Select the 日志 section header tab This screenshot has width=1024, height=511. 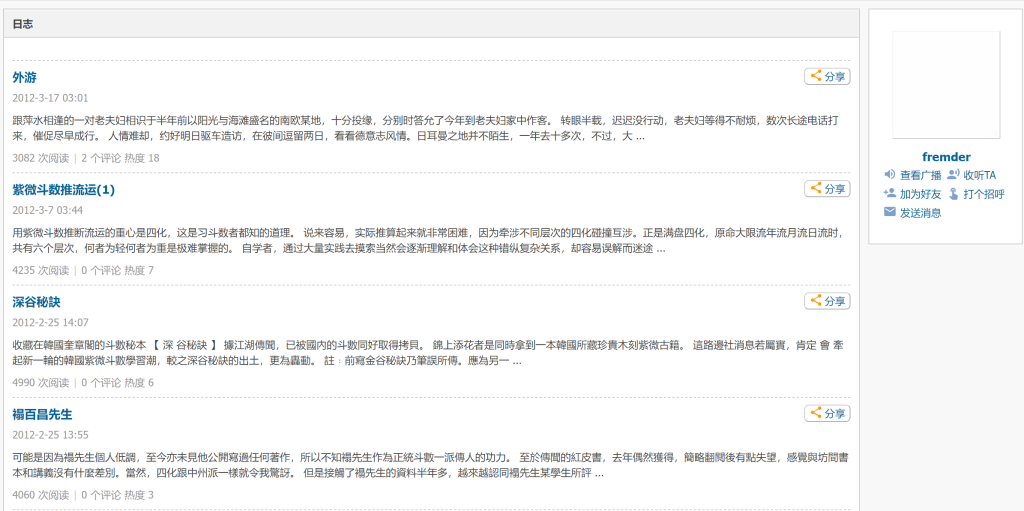[23, 24]
